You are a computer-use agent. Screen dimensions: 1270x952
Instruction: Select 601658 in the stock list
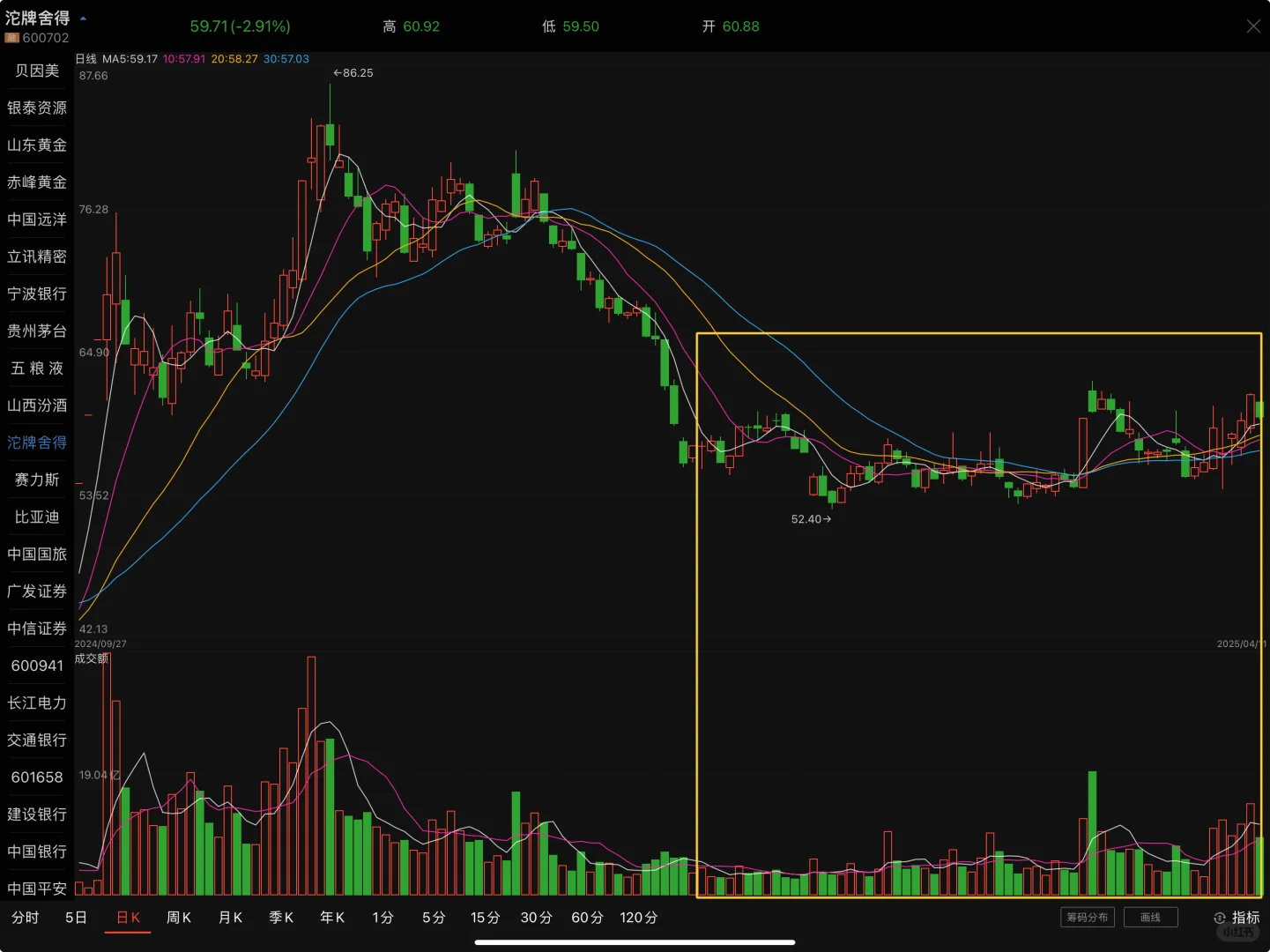point(37,777)
